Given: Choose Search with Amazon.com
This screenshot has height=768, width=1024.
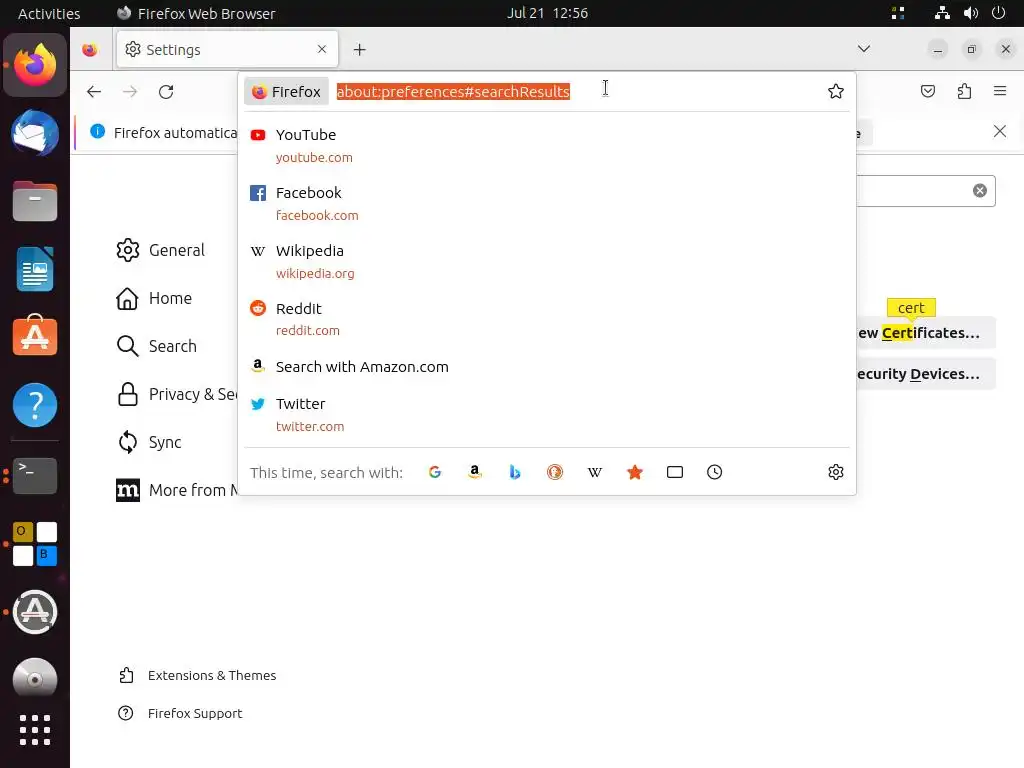Looking at the screenshot, I should coord(547,367).
